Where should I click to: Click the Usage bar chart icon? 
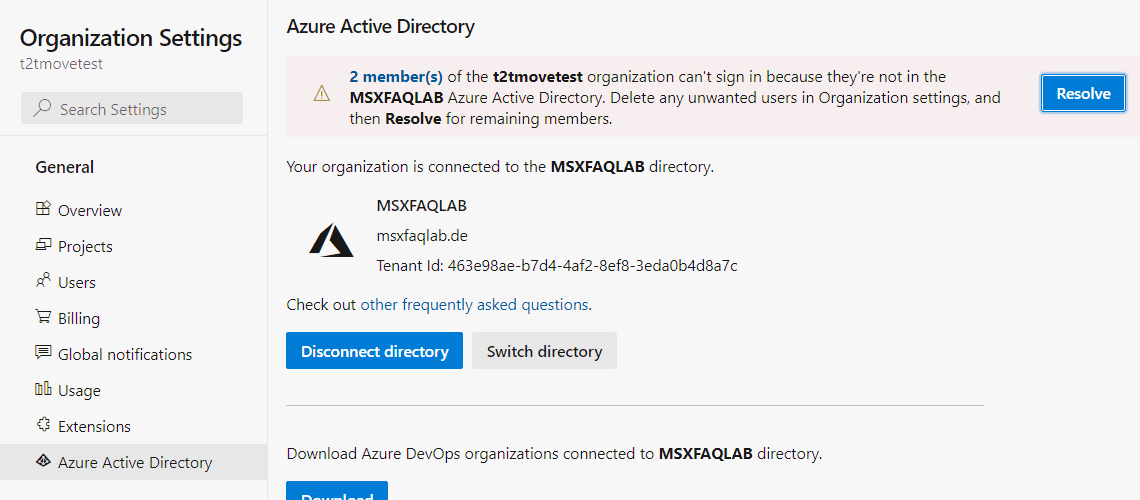[x=43, y=390]
